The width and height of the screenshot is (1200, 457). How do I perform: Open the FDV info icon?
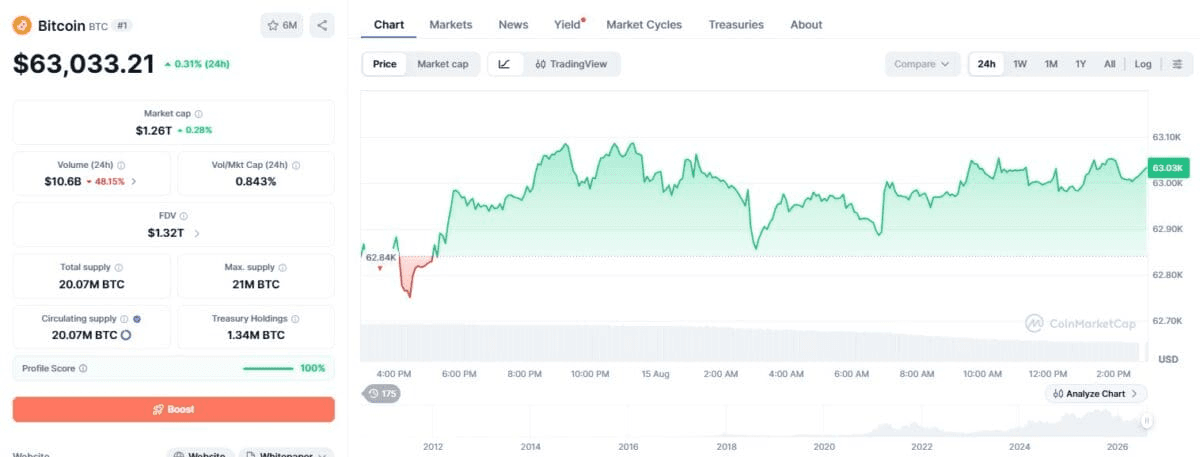click(x=183, y=216)
